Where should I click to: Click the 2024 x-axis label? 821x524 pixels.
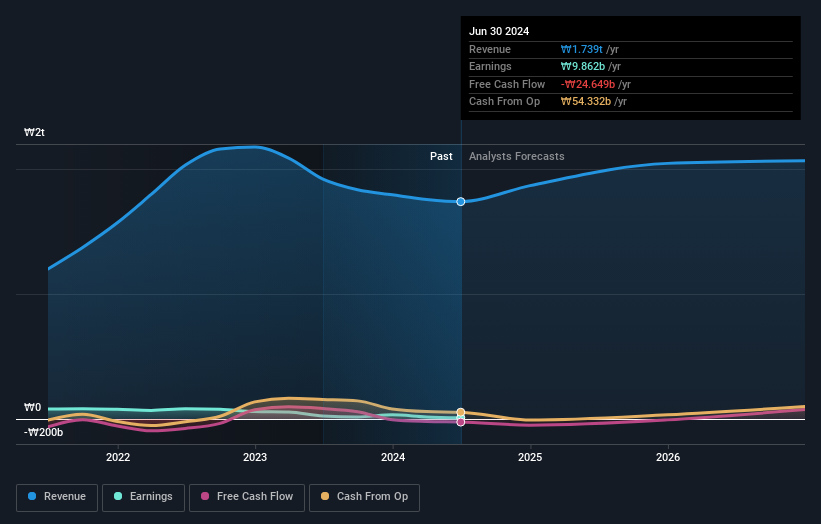(x=393, y=457)
